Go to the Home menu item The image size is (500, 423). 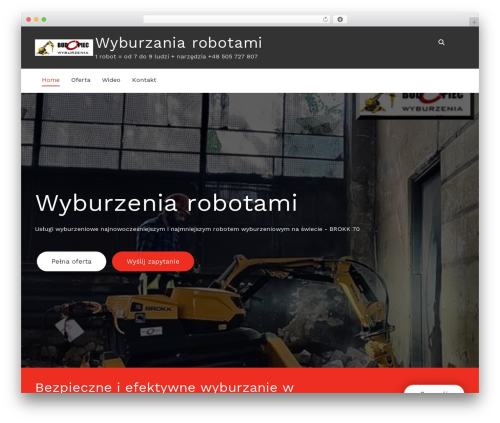pos(51,80)
